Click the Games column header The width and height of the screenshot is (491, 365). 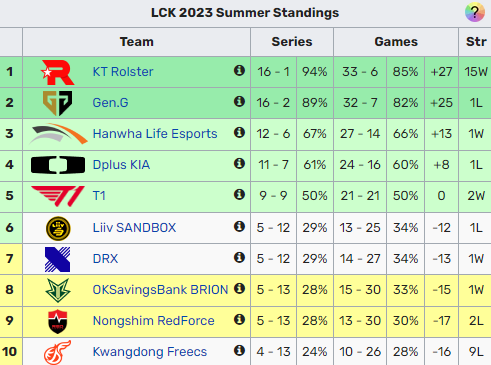(396, 42)
